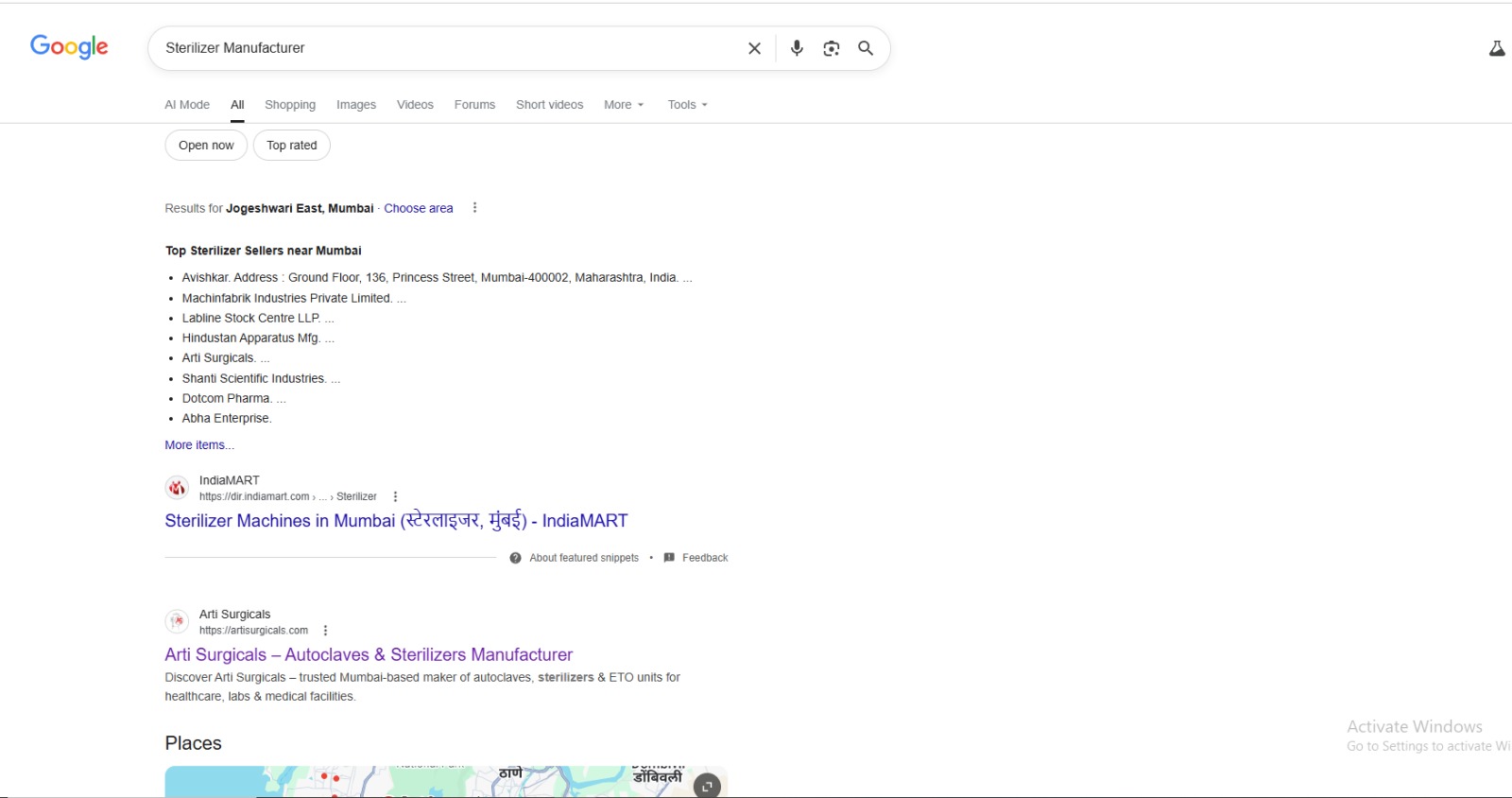Click the dir.indiamart.com breadcrumb URL

(x=287, y=496)
